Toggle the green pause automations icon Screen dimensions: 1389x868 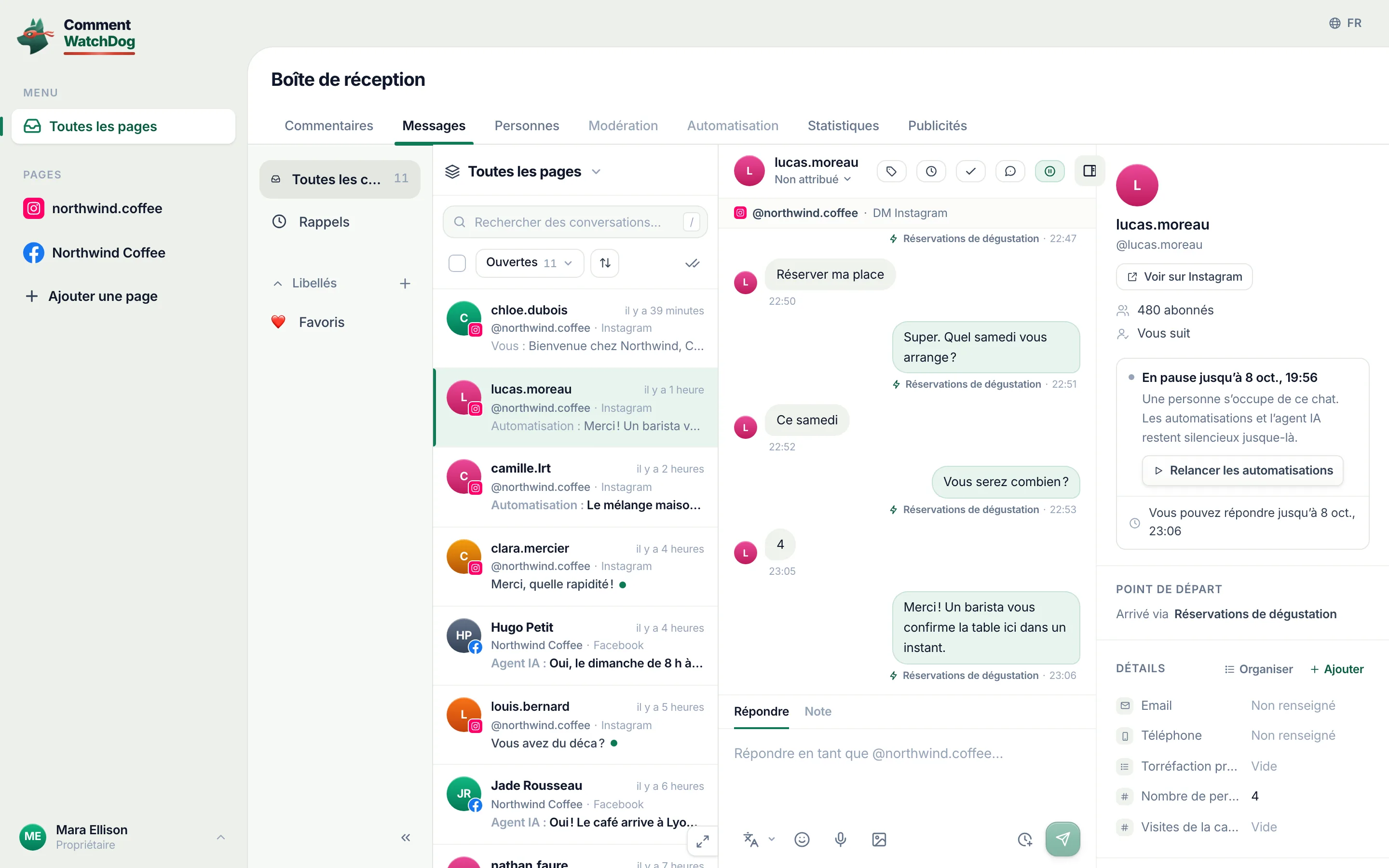[1050, 171]
